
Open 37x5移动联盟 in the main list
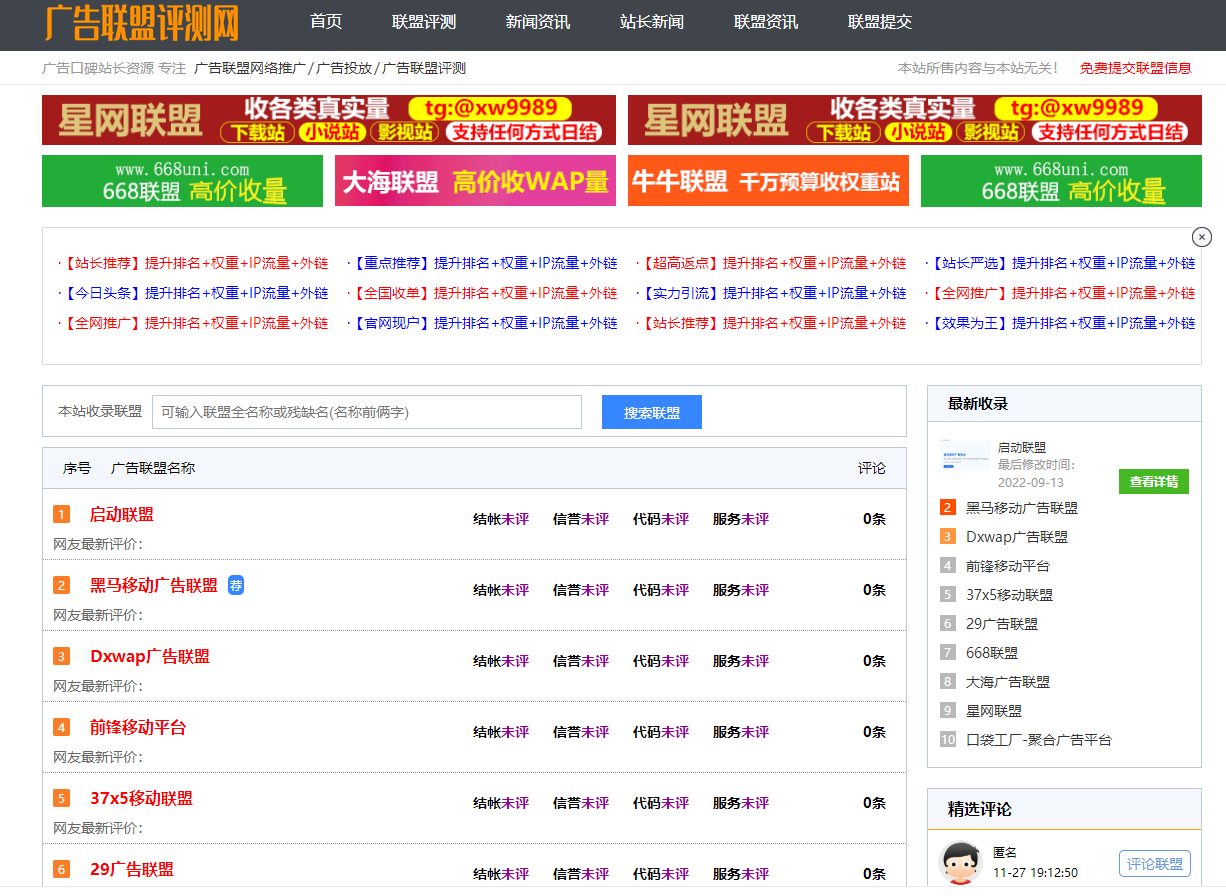(x=141, y=799)
